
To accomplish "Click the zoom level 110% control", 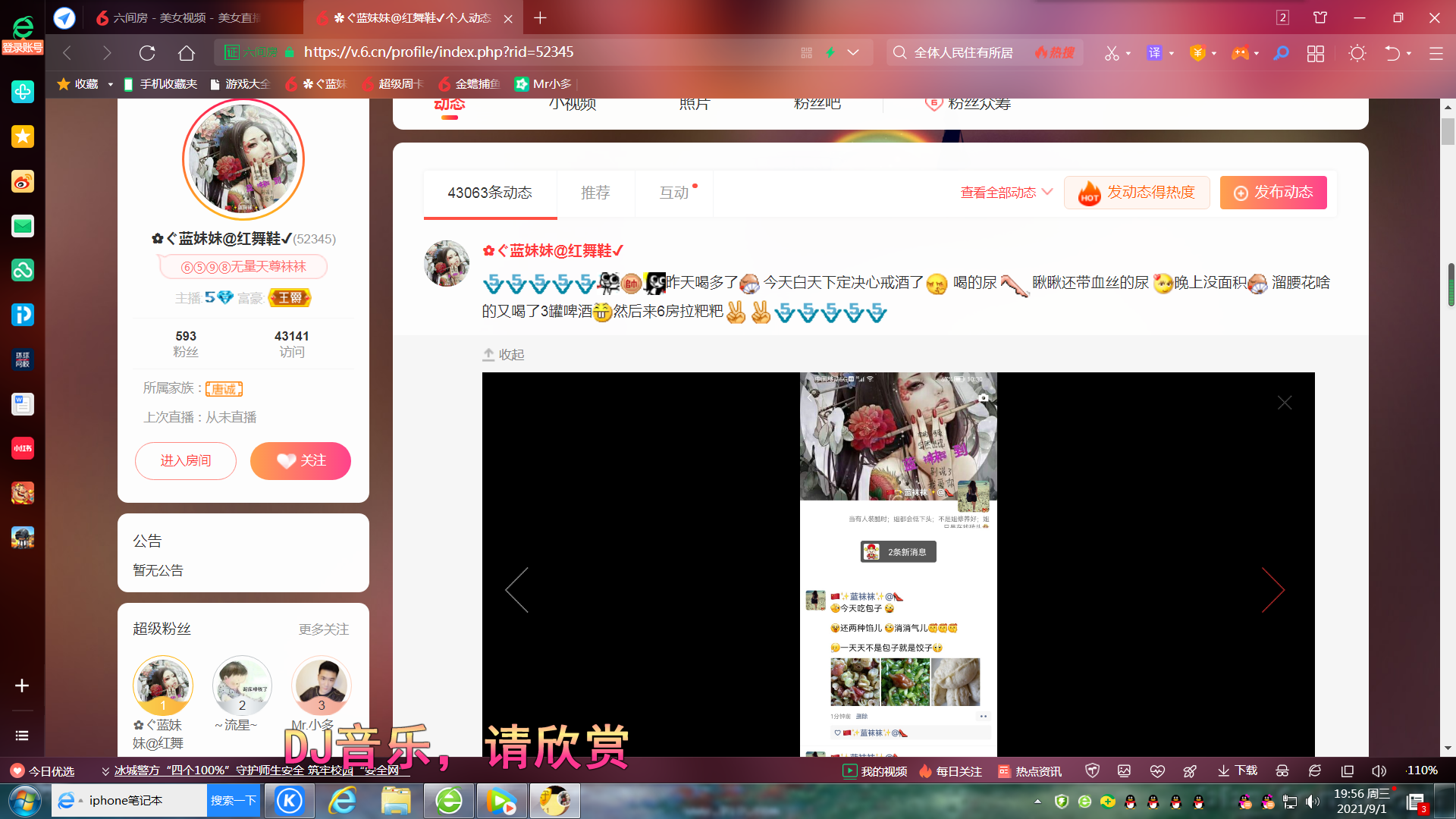I will 1421,770.
